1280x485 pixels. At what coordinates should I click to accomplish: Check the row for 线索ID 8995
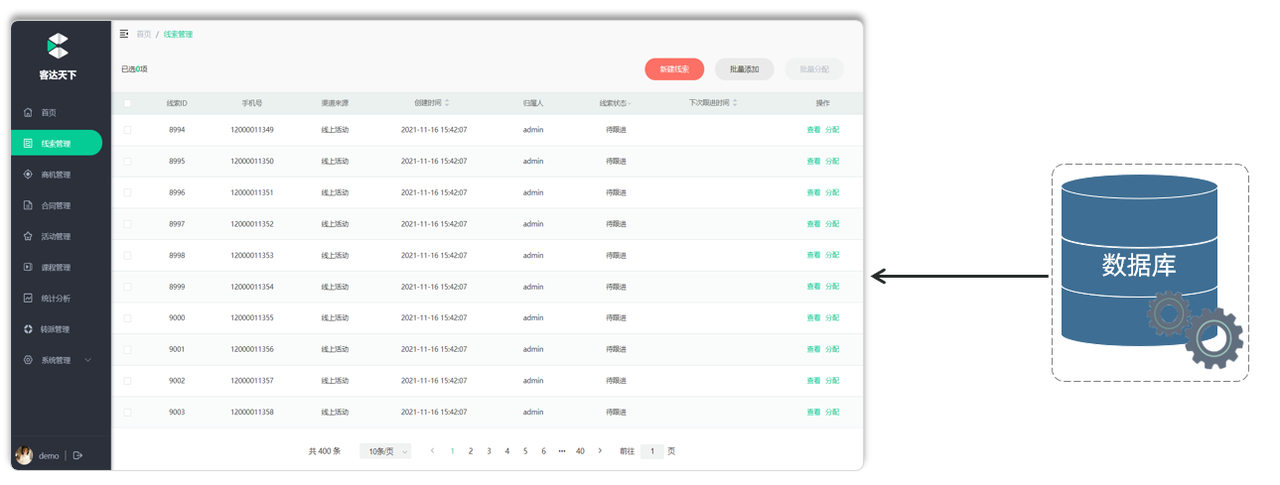tap(127, 161)
